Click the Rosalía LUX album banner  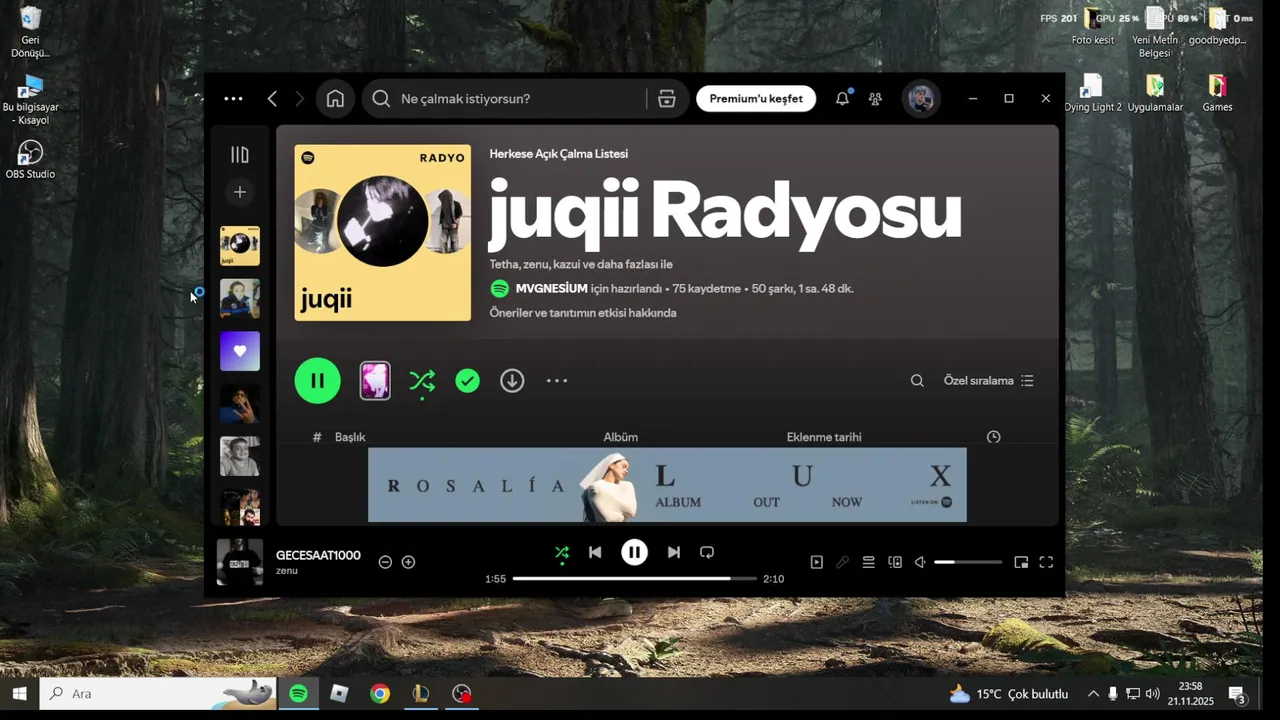(x=667, y=485)
